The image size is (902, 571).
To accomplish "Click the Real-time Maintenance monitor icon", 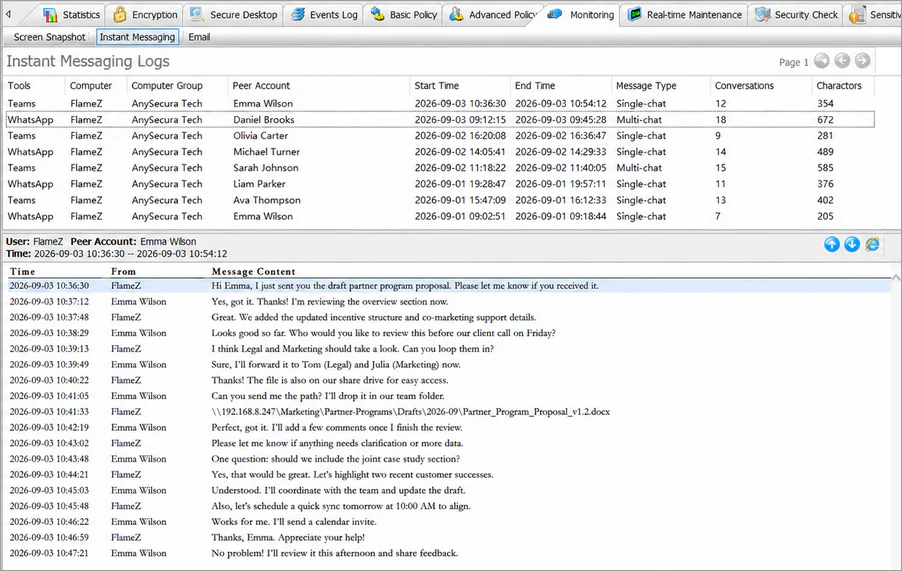I will 635,14.
